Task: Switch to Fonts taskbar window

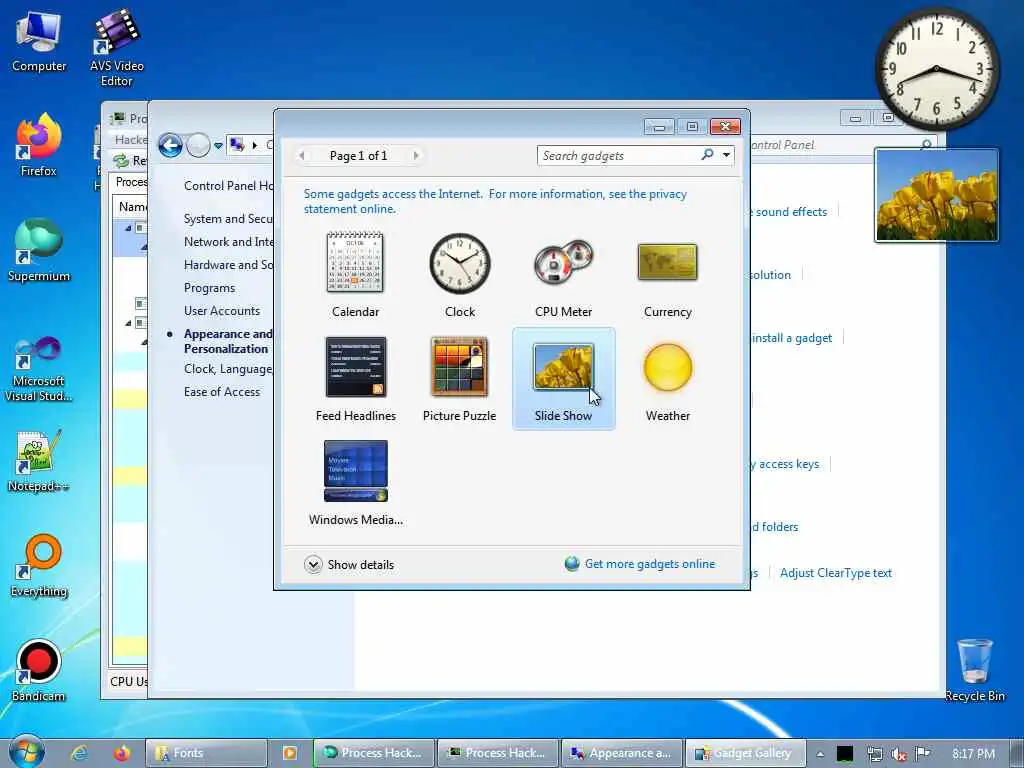Action: pyautogui.click(x=206, y=753)
